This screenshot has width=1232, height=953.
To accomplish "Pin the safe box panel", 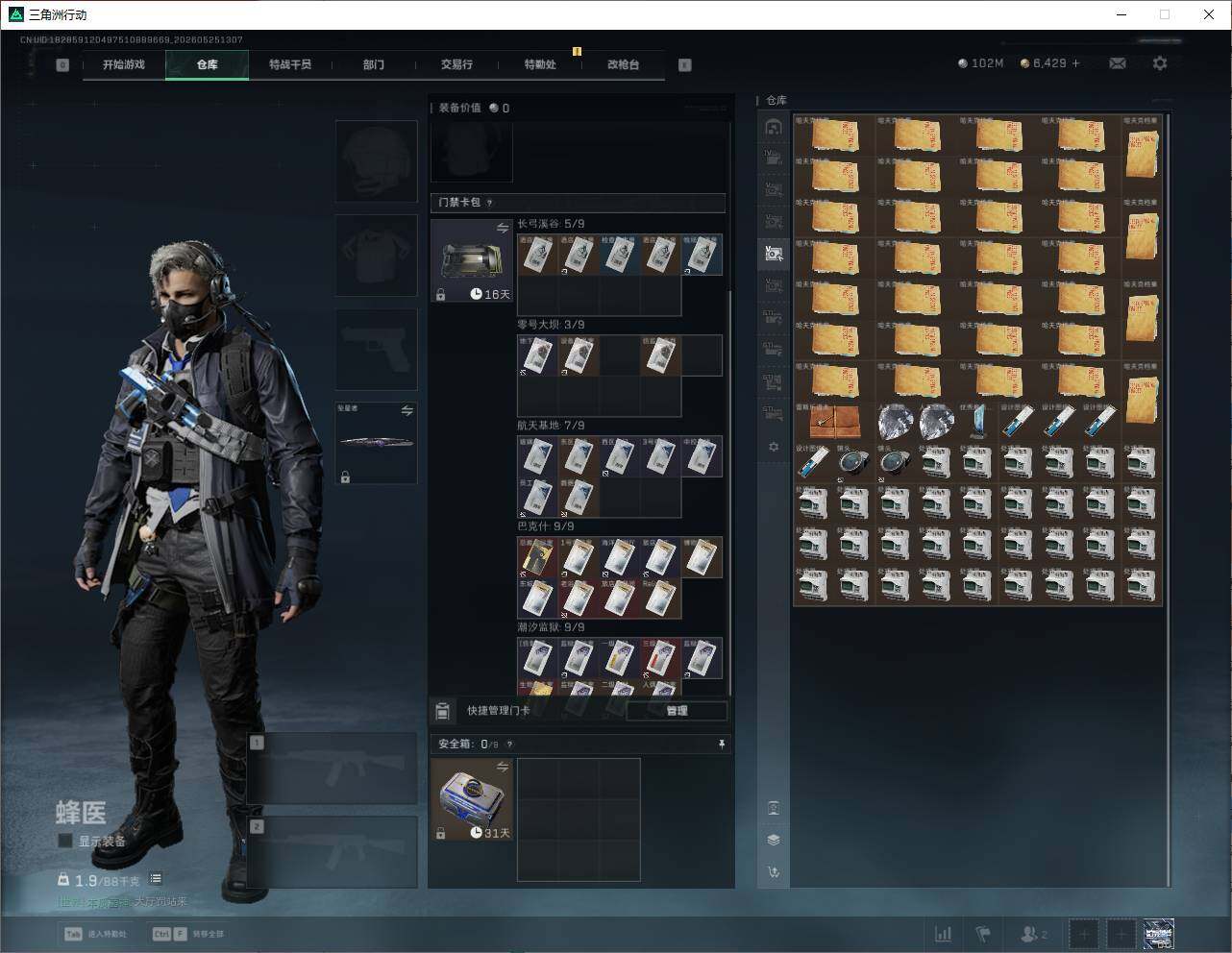I will coord(721,744).
